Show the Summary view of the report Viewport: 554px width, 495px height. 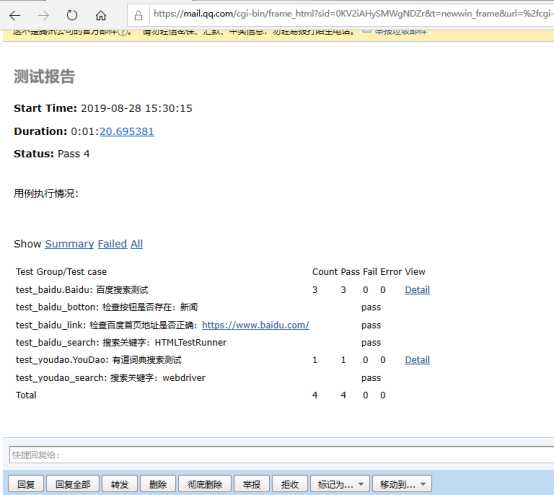coord(69,244)
